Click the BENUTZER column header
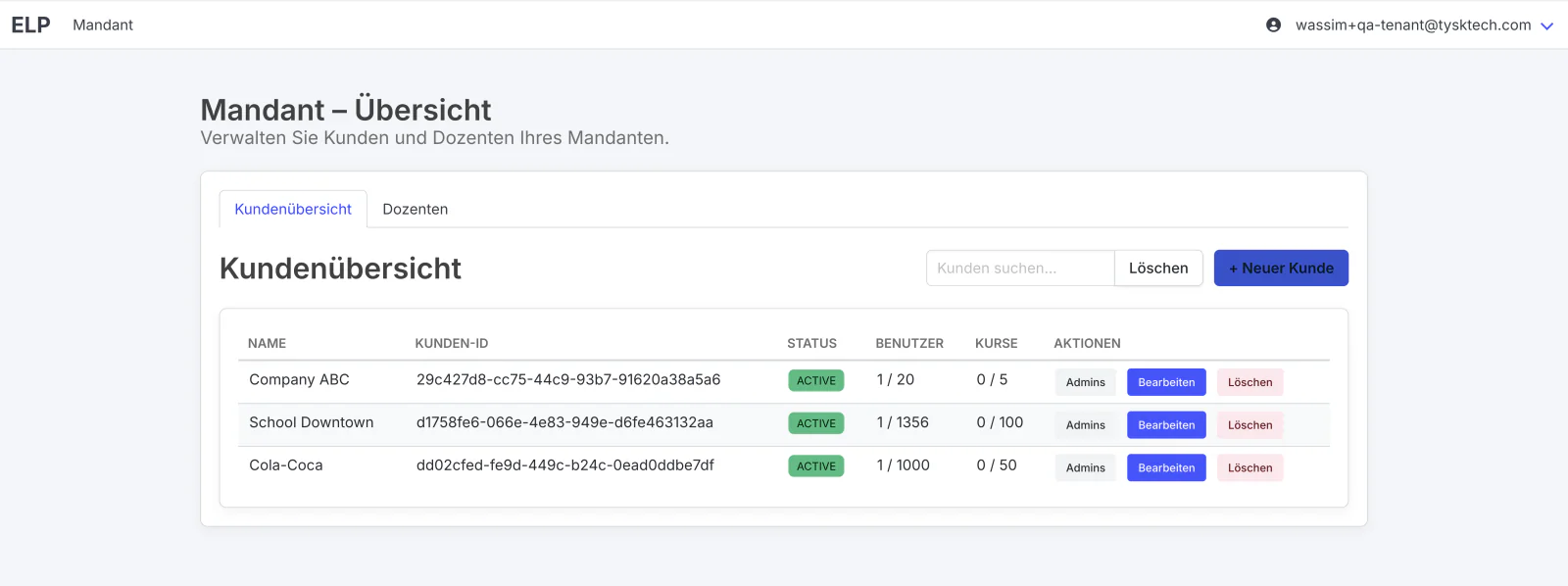Screen dimensions: 1568x586 point(909,343)
